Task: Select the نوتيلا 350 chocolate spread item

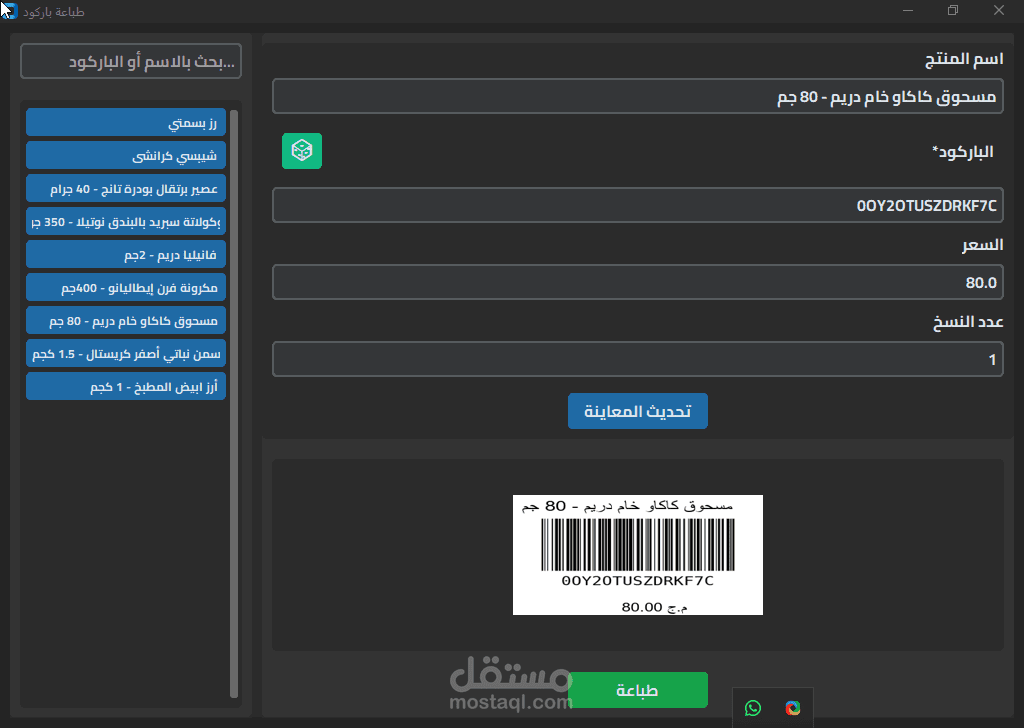Action: click(x=126, y=221)
